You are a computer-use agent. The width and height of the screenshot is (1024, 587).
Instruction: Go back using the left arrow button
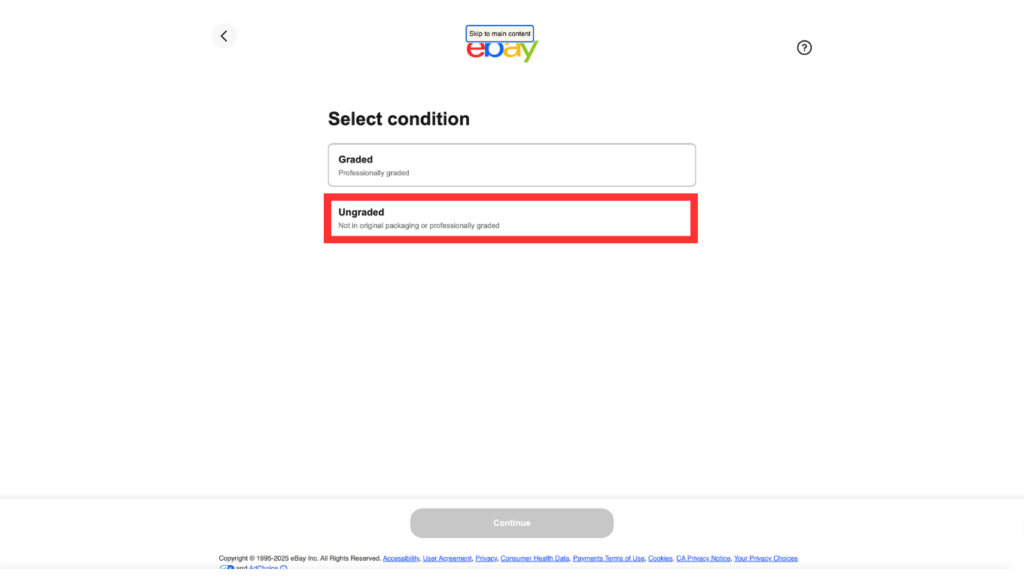pos(224,36)
